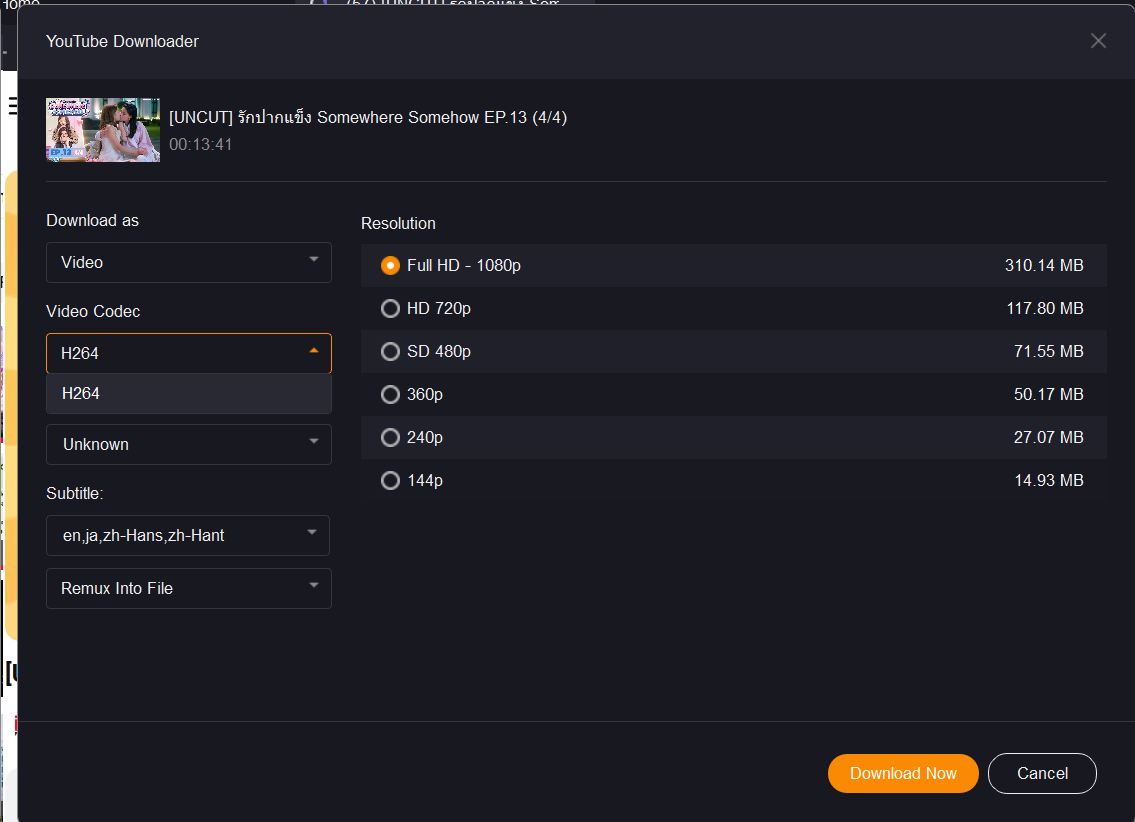
Task: Click the video title text
Action: [x=368, y=117]
